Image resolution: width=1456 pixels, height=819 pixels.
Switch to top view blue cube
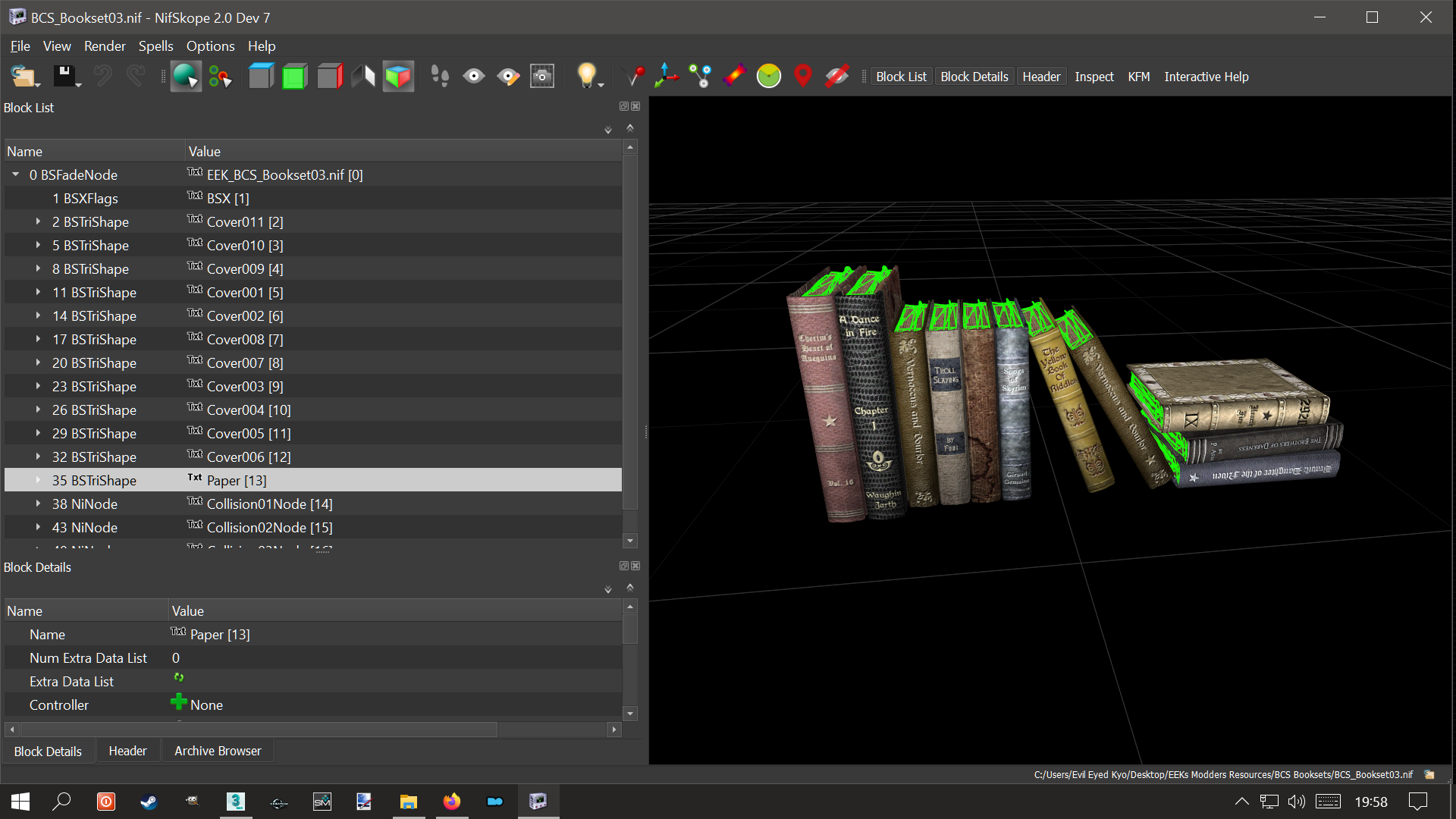(x=261, y=77)
